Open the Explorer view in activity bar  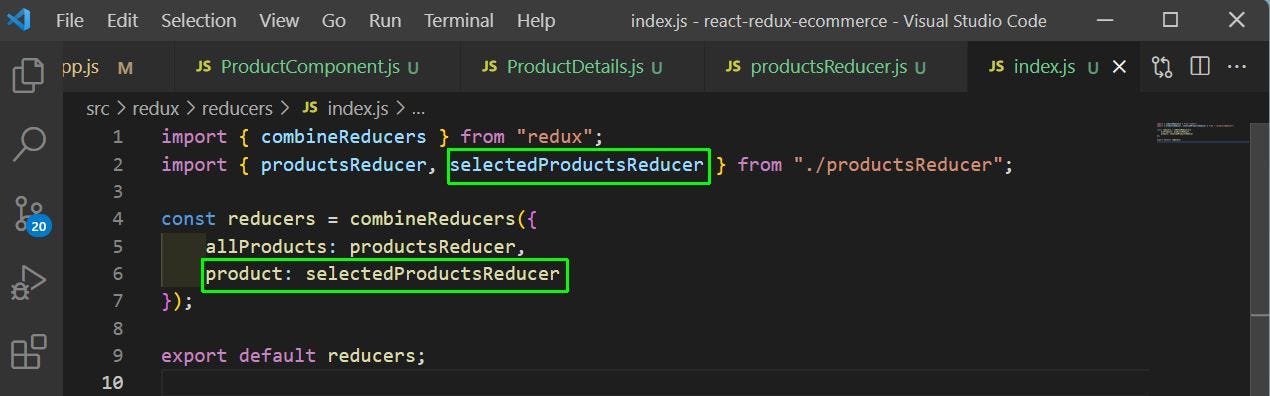[28, 75]
